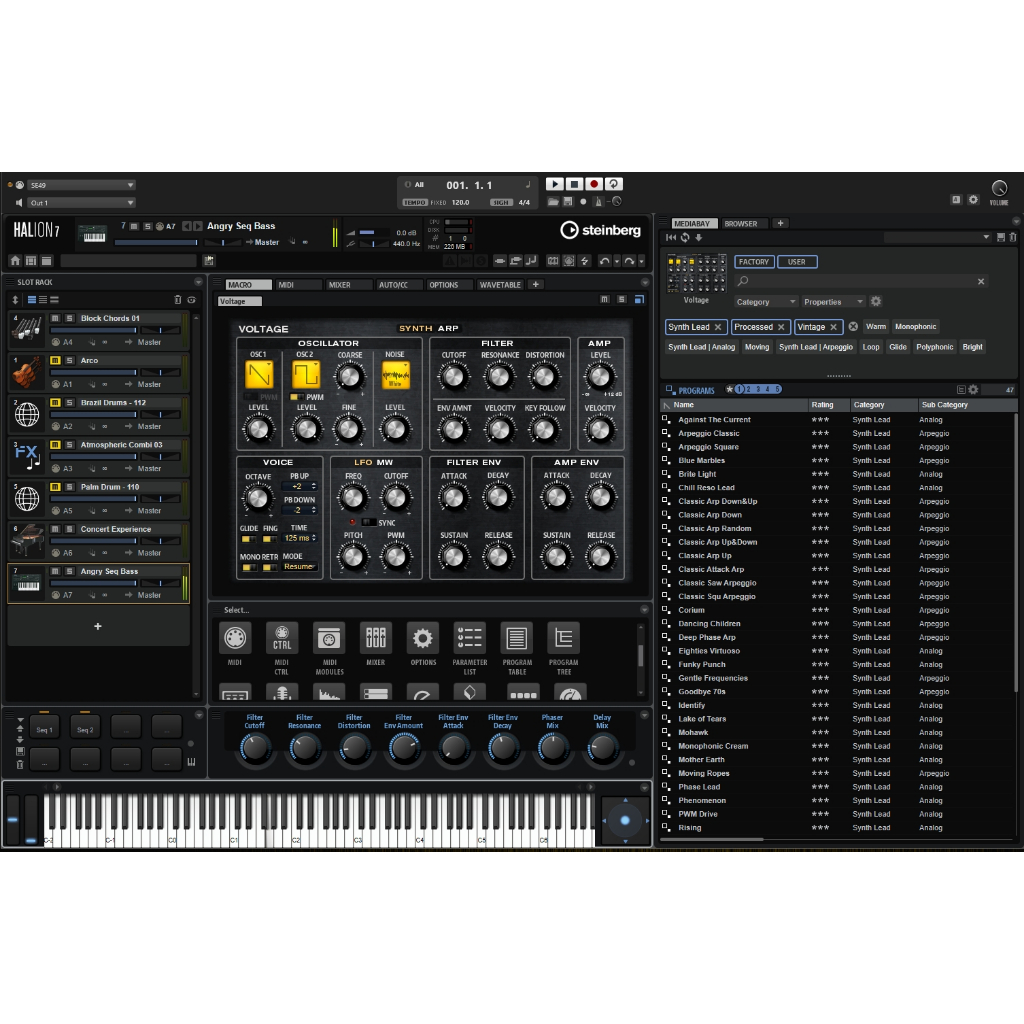Image resolution: width=1024 pixels, height=1024 pixels.
Task: Switch to the Wavetable tab
Action: click(499, 285)
